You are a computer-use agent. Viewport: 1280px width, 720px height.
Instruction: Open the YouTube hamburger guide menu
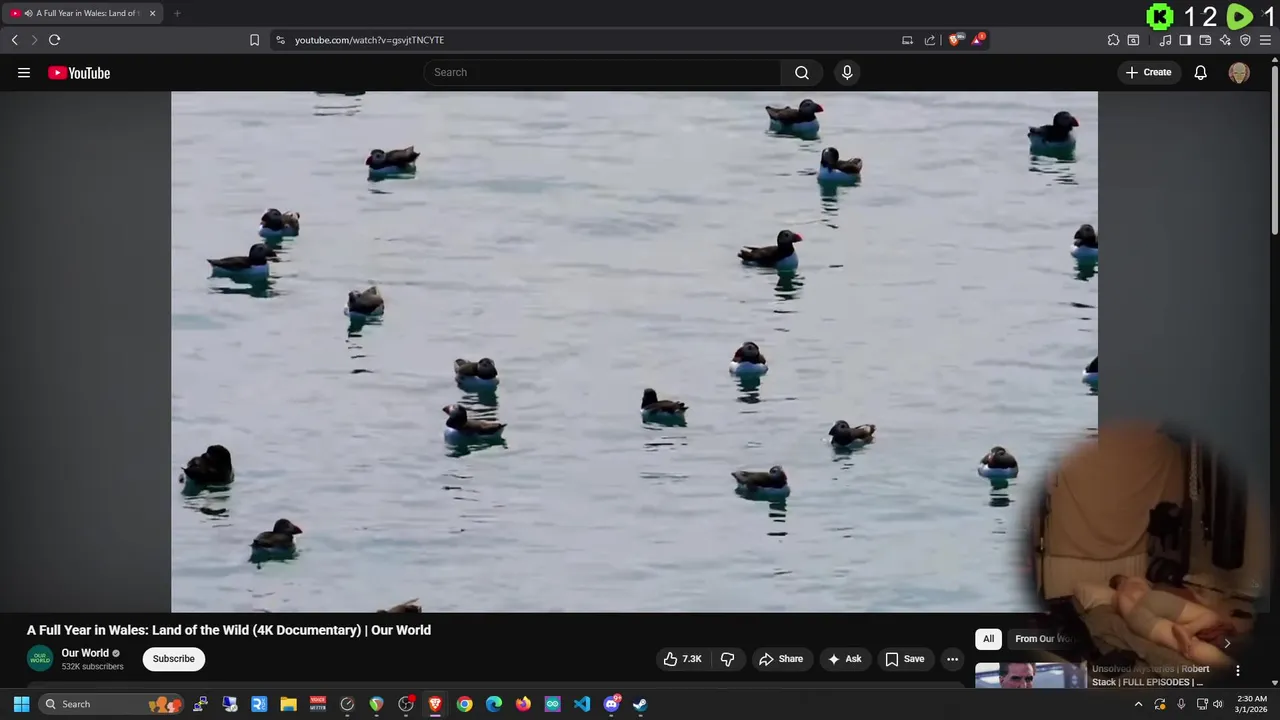(x=24, y=72)
